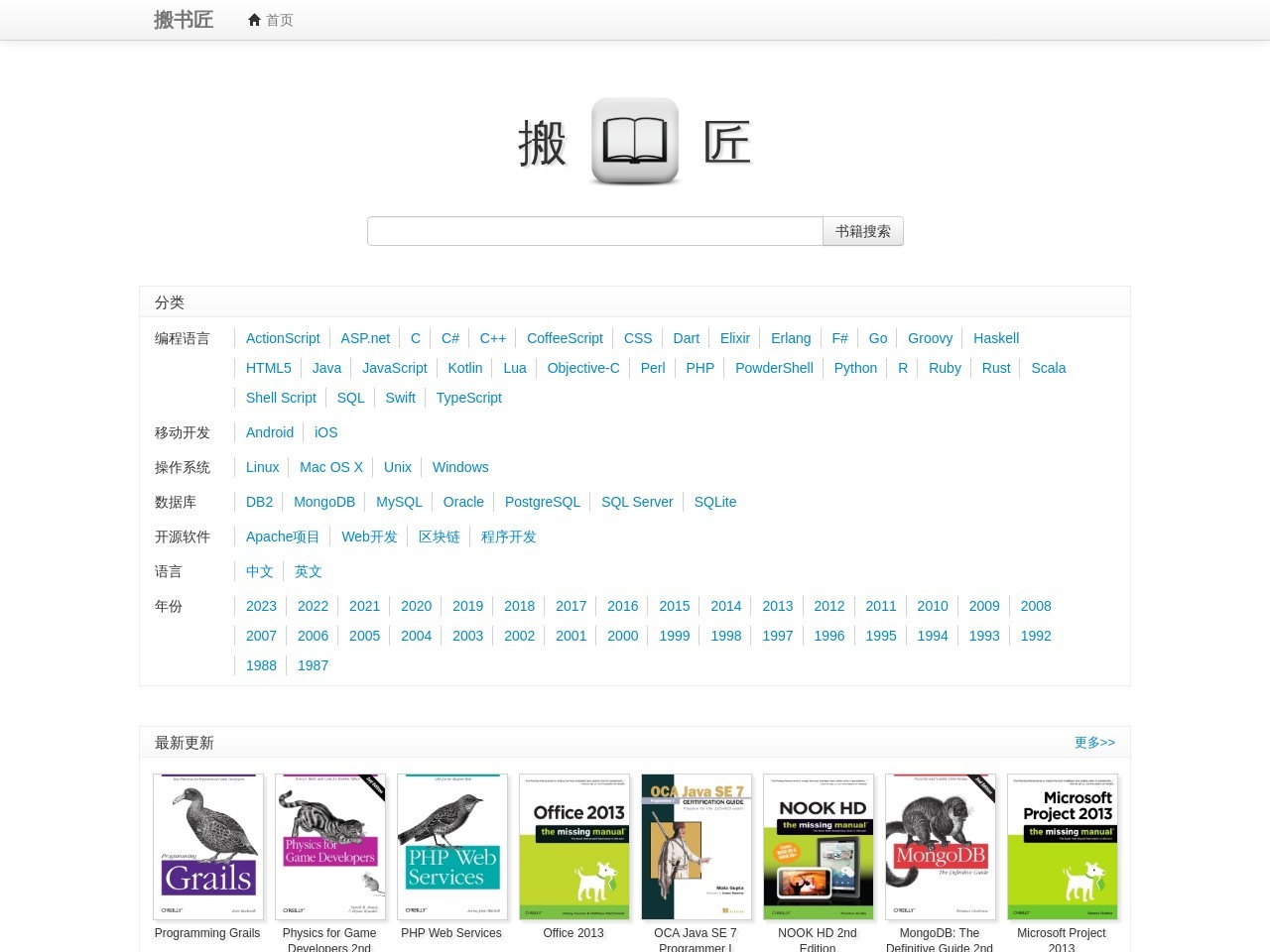1270x952 pixels.
Task: Open the OCA Java SE 7 cover
Action: (x=697, y=847)
